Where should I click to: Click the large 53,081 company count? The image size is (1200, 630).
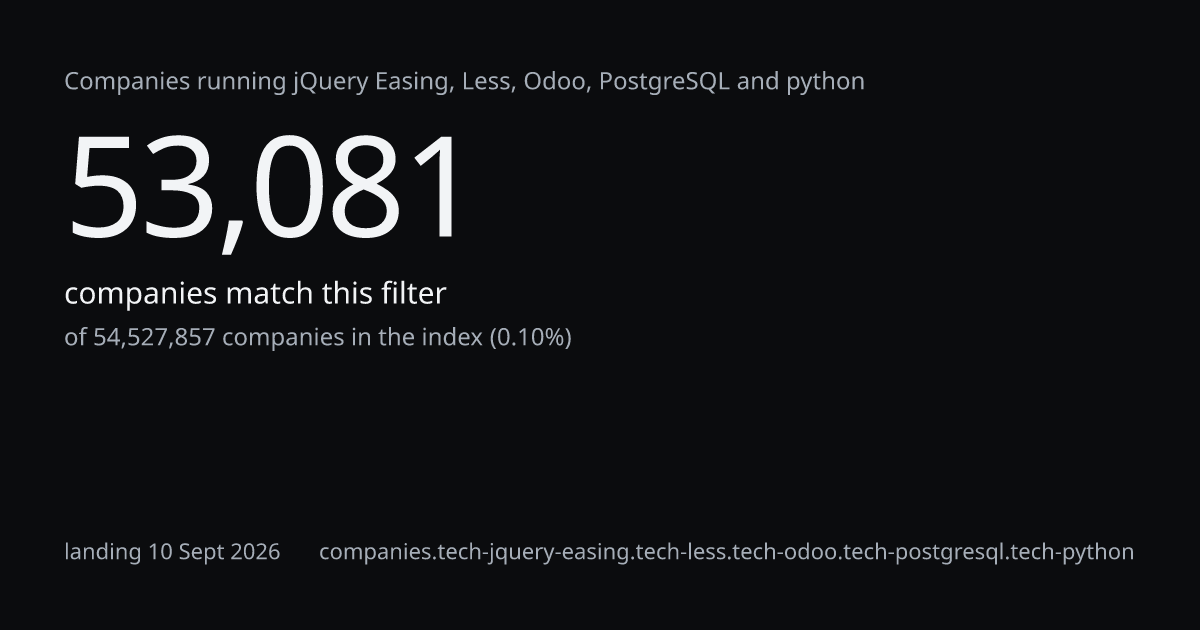[266, 189]
